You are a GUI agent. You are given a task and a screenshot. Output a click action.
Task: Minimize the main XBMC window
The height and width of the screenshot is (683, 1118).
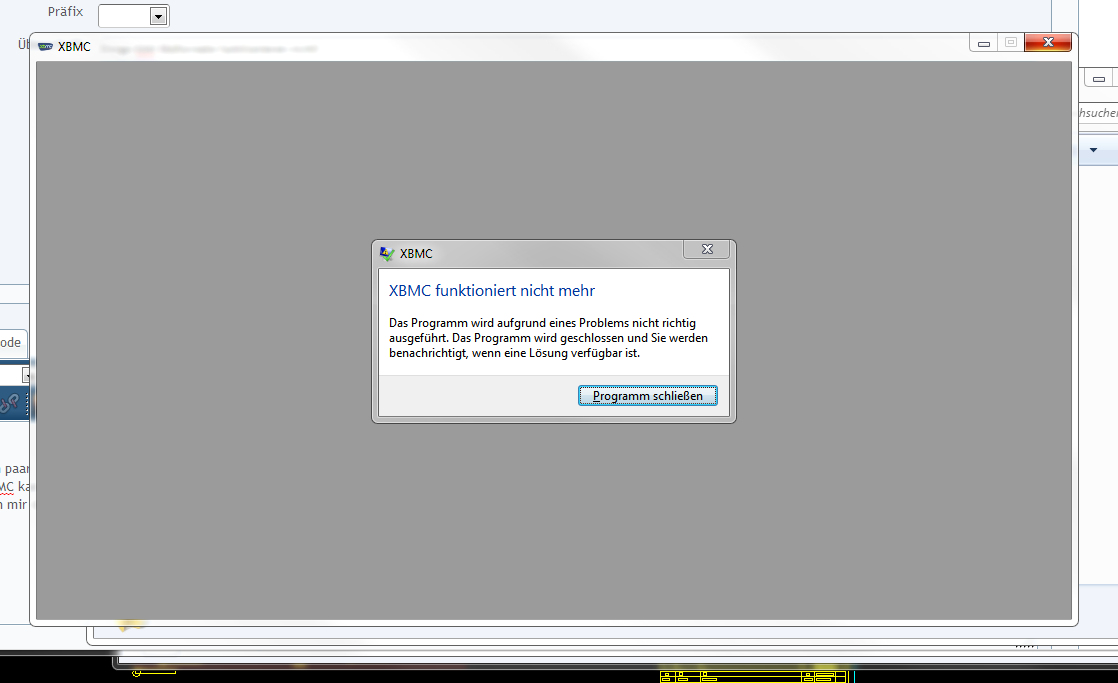point(983,43)
